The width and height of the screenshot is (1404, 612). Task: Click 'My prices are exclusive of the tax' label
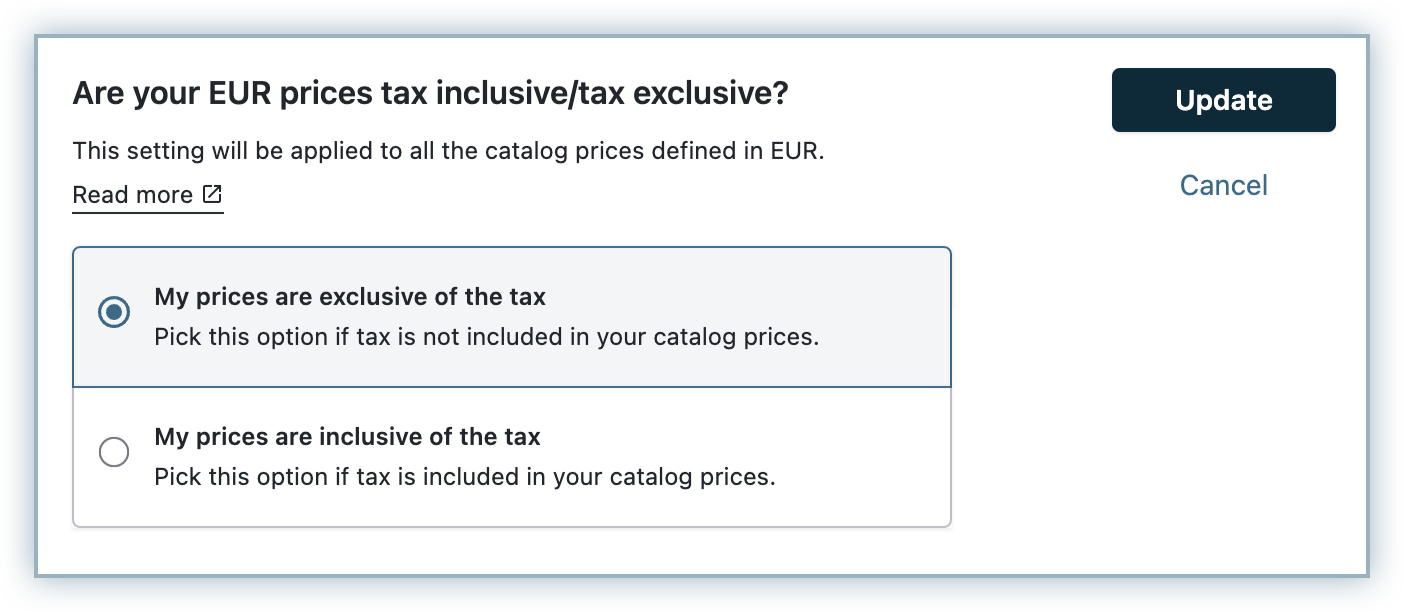[x=350, y=297]
